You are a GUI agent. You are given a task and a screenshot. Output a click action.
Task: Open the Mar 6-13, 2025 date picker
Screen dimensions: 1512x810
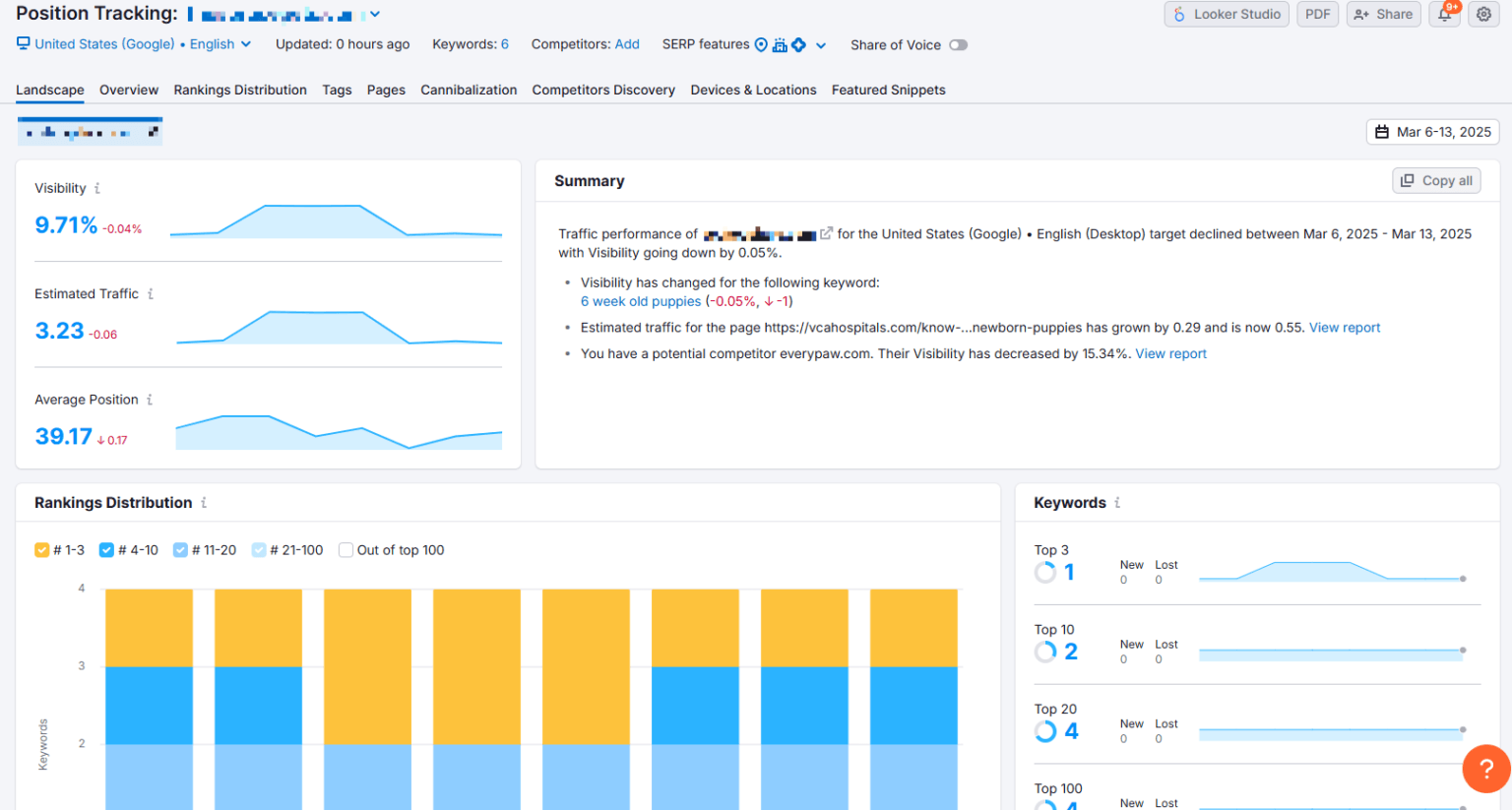(x=1432, y=132)
